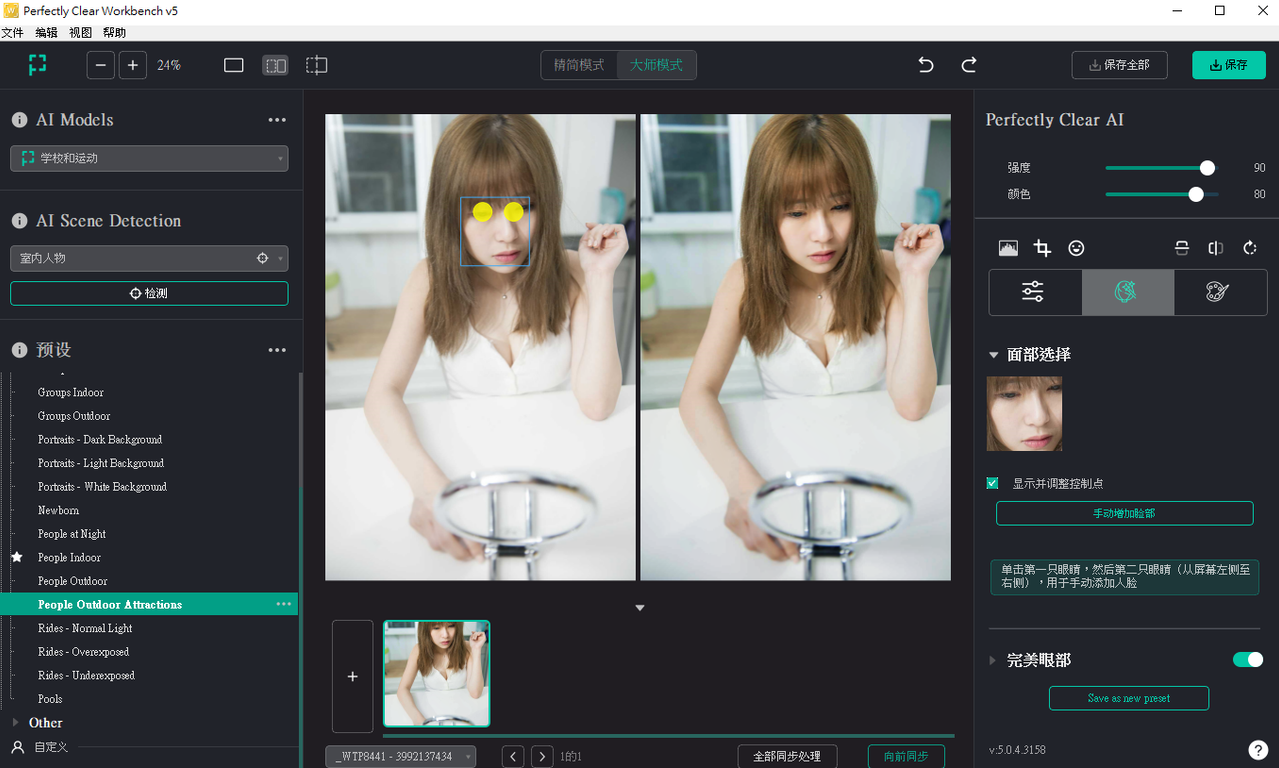Image resolution: width=1279 pixels, height=768 pixels.
Task: Click the 手动增加脸部 button
Action: (x=1124, y=513)
